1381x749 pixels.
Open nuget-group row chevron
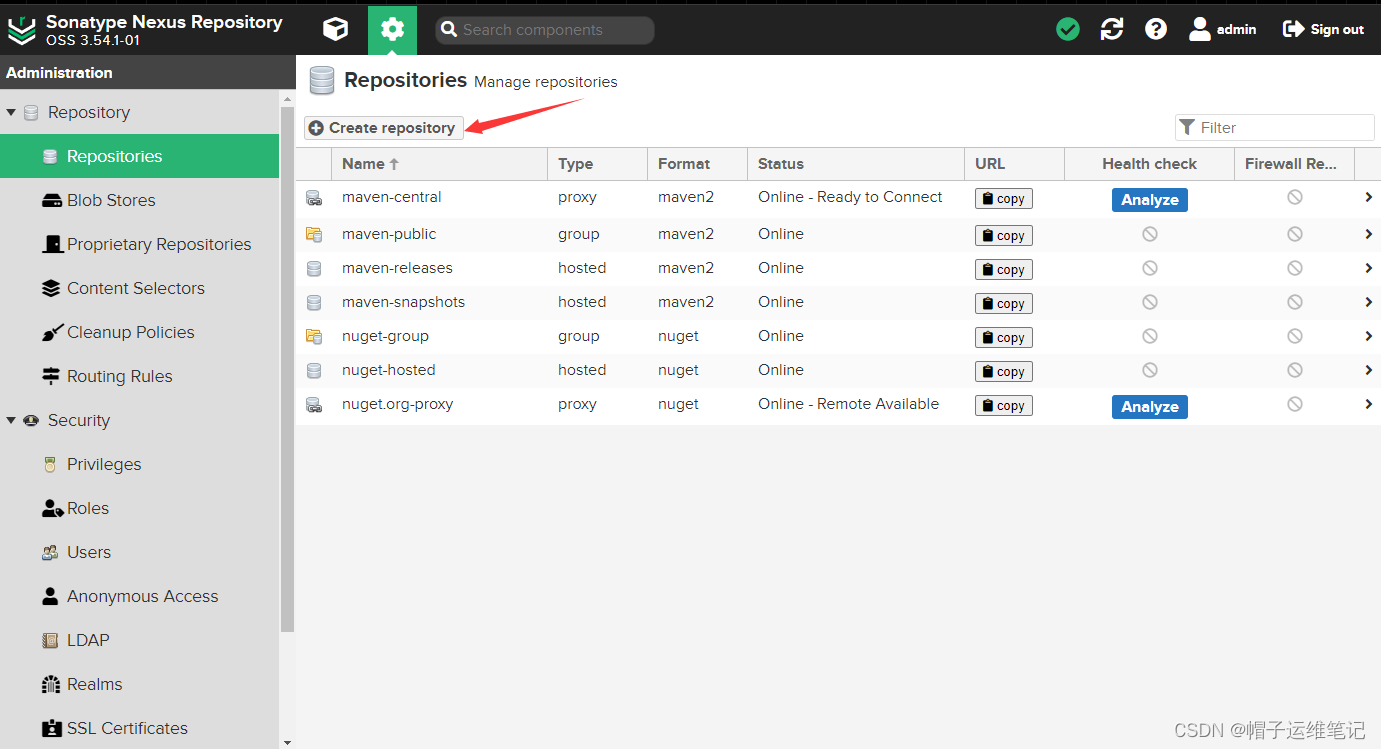tap(1368, 336)
